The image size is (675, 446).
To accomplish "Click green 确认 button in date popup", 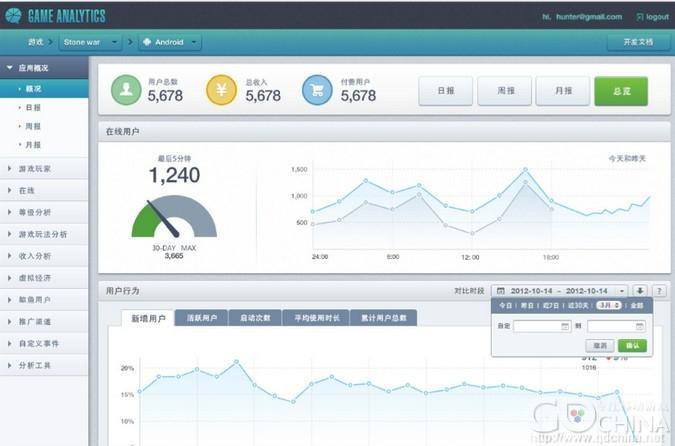I will tap(632, 345).
